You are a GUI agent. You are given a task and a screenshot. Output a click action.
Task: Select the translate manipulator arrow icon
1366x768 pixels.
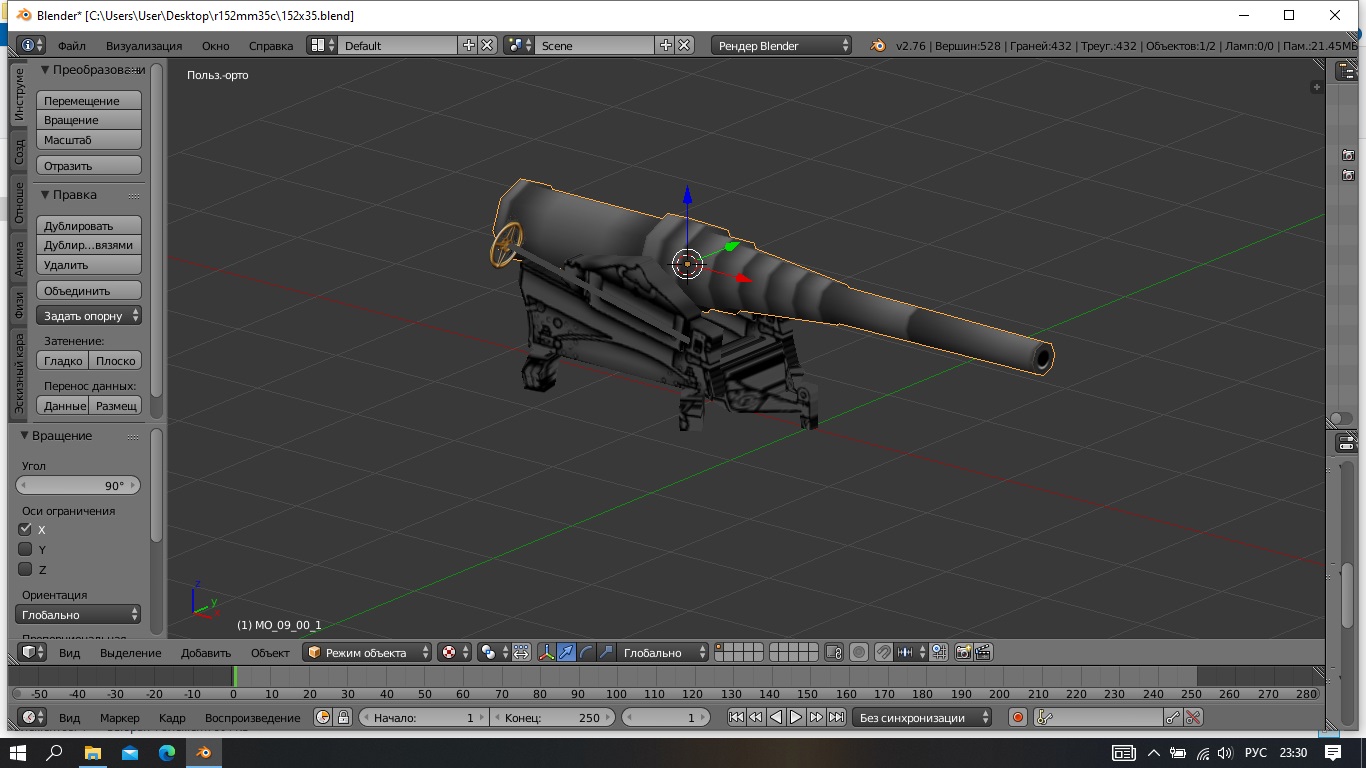[567, 652]
